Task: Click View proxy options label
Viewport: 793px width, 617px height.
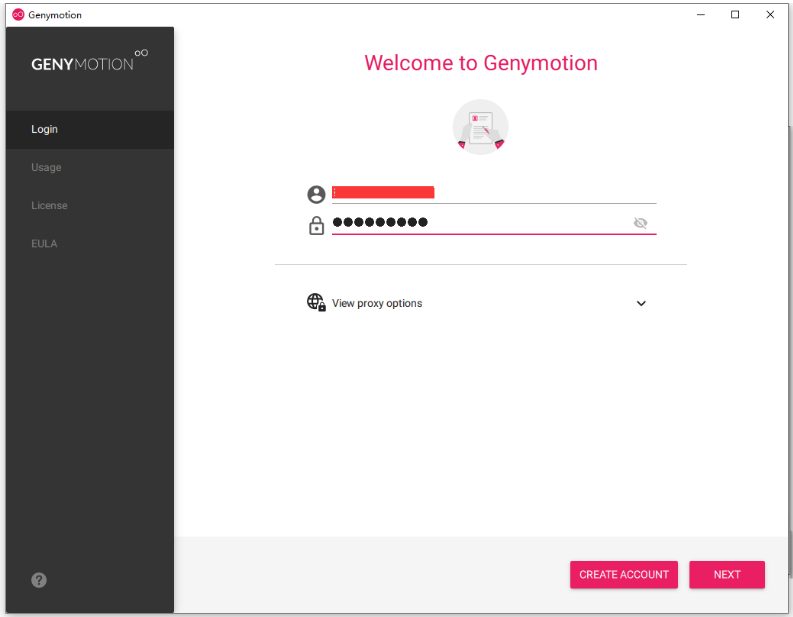Action: pos(377,303)
